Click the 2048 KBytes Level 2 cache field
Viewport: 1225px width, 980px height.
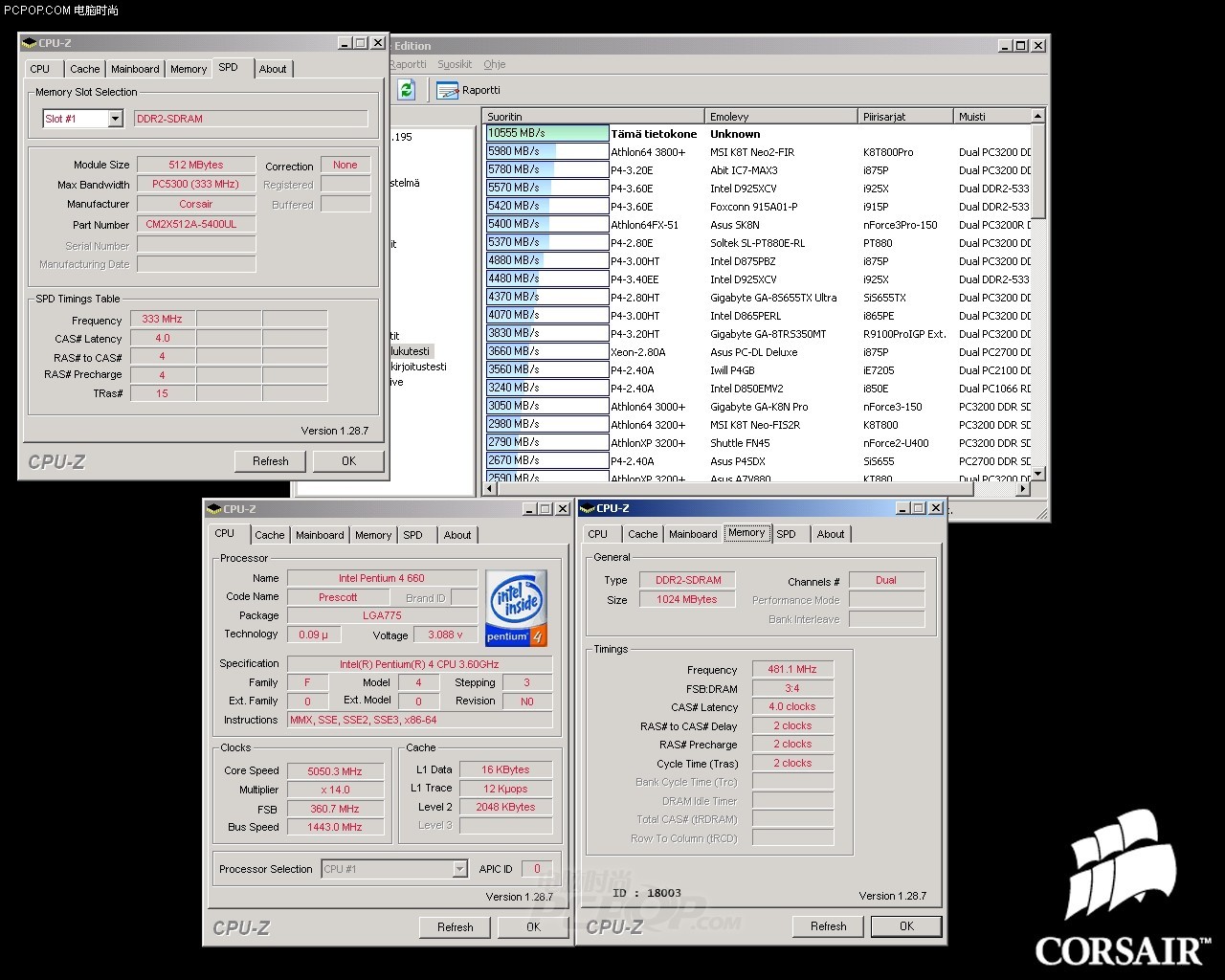coord(505,807)
